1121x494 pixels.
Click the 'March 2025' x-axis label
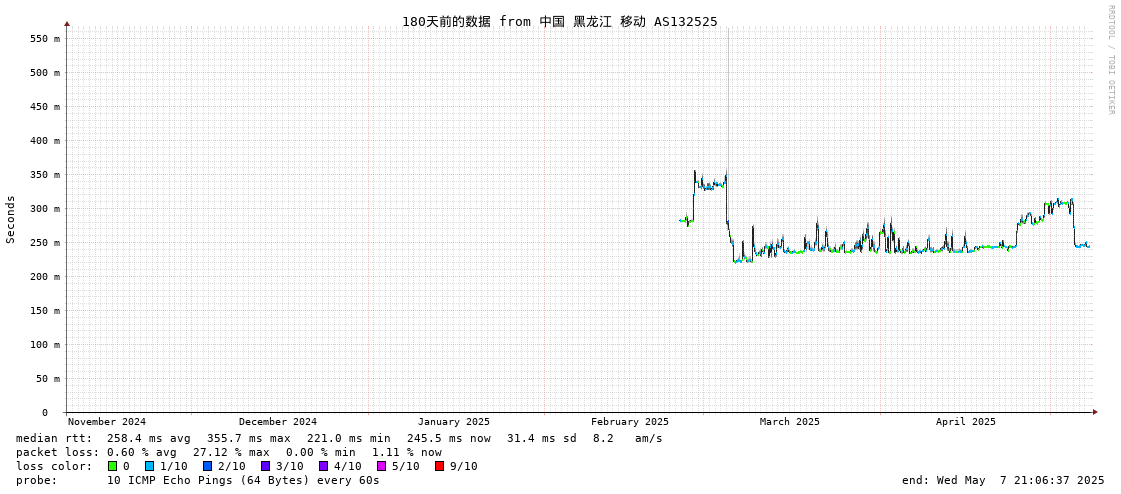click(789, 422)
